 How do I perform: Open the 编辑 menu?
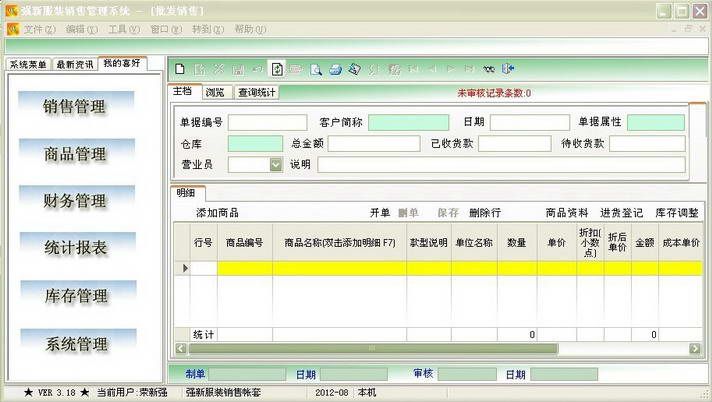click(x=82, y=30)
